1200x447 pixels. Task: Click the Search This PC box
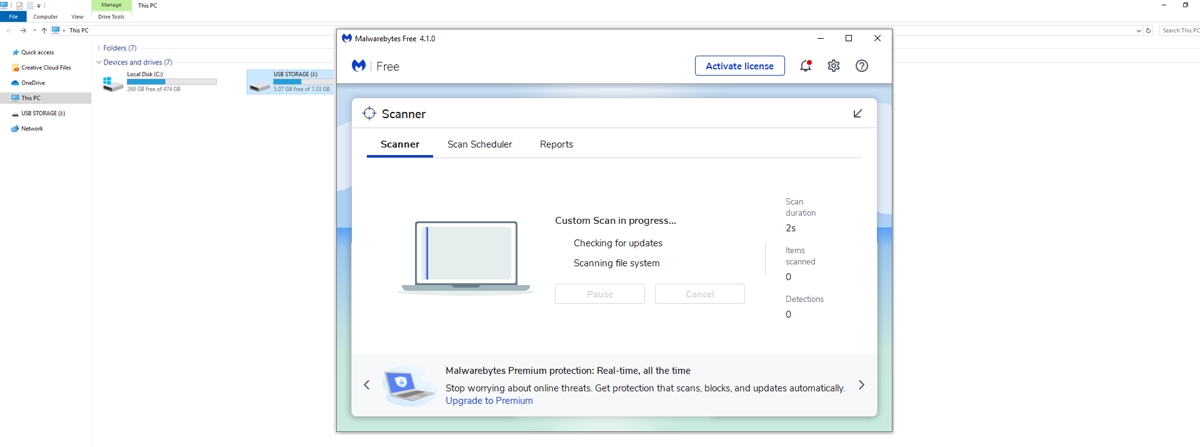click(x=1180, y=31)
